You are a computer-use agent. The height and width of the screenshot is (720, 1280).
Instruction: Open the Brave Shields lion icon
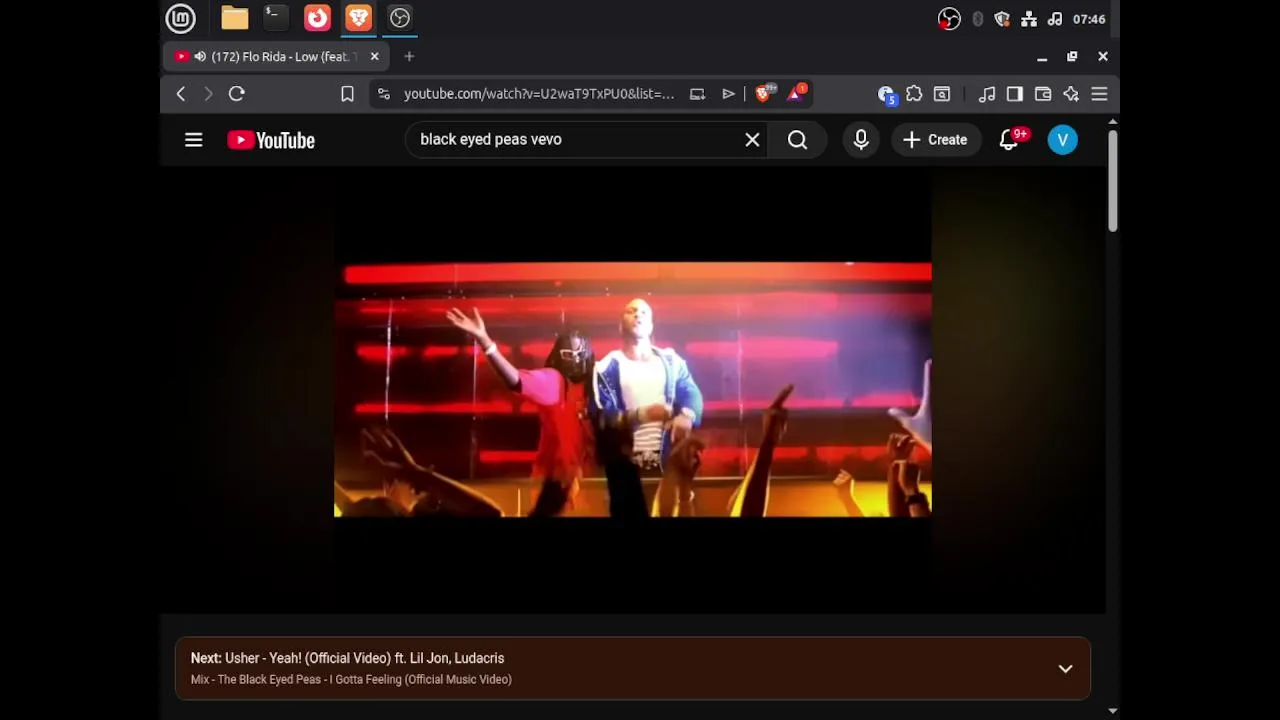[x=764, y=94]
